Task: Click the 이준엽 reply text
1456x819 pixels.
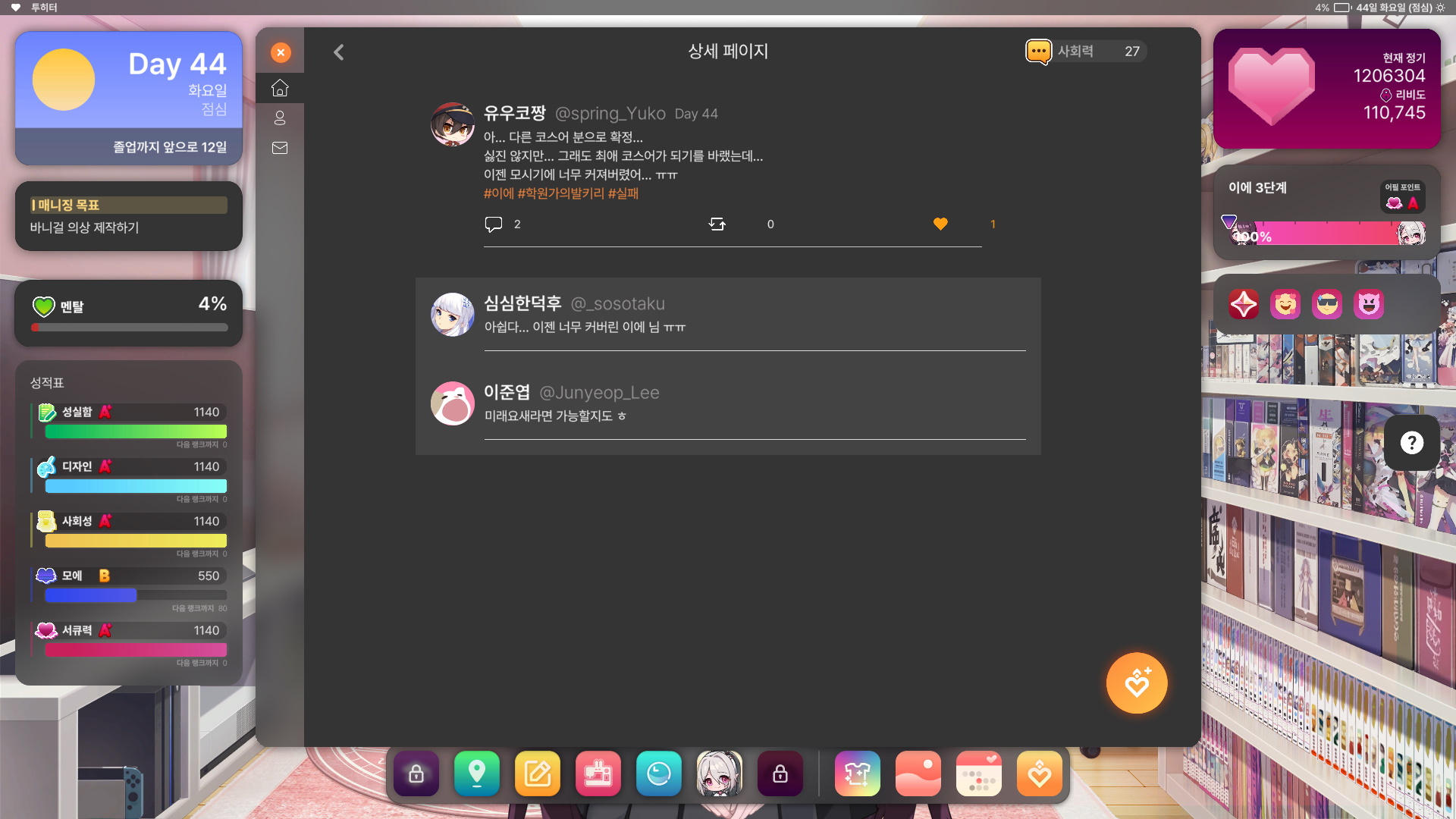Action: point(555,416)
